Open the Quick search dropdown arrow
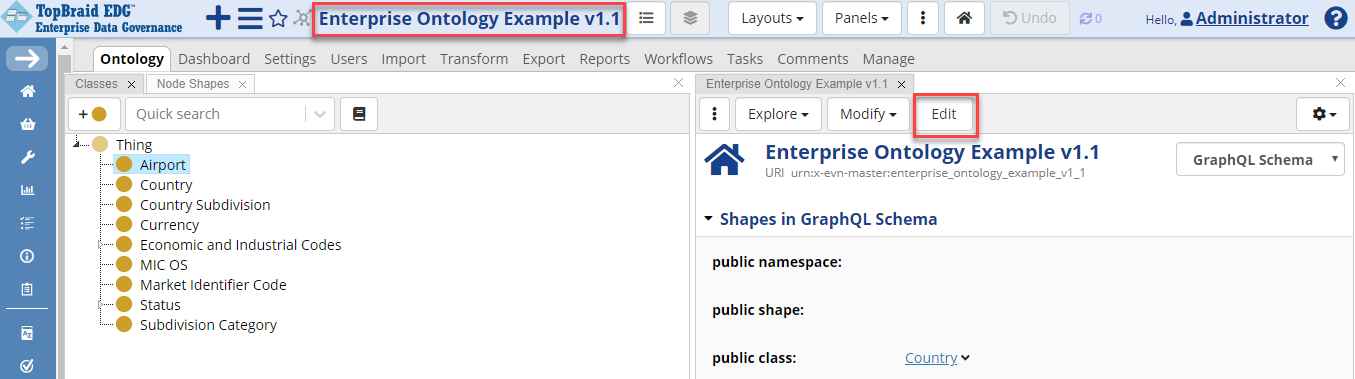 pyautogui.click(x=320, y=114)
